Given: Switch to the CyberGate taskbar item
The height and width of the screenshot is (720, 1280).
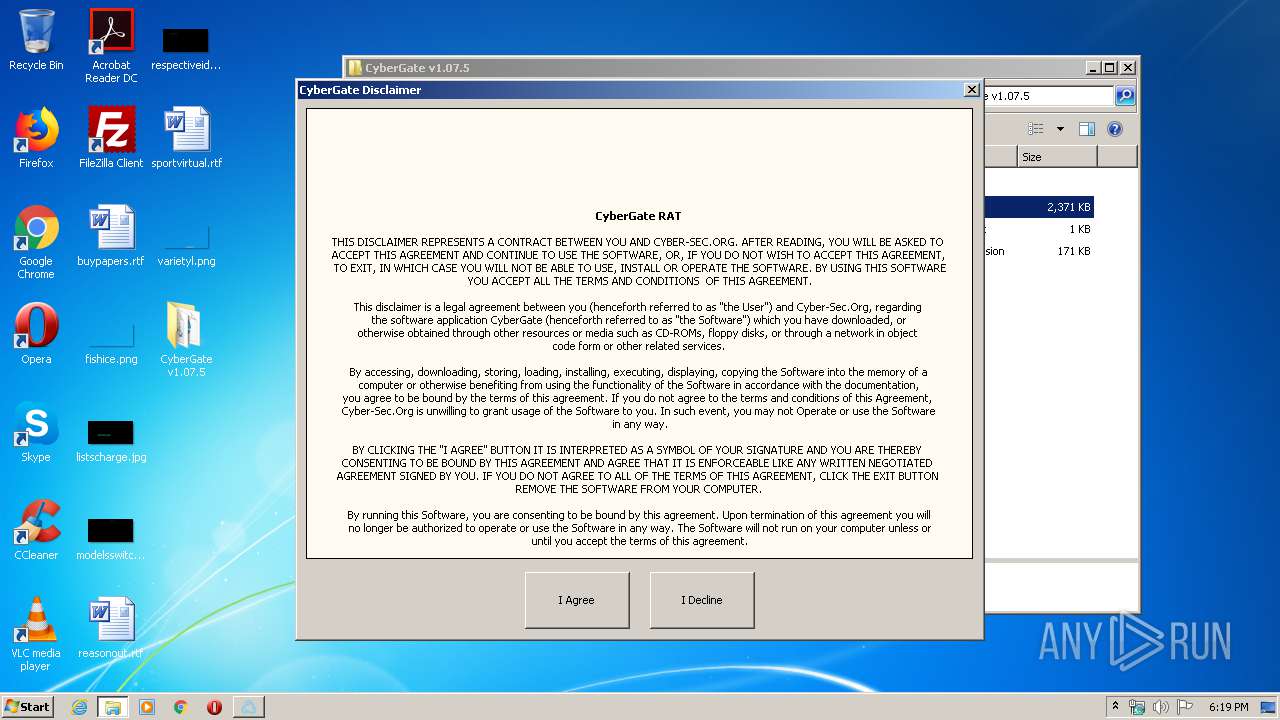Looking at the screenshot, I should coord(248,707).
